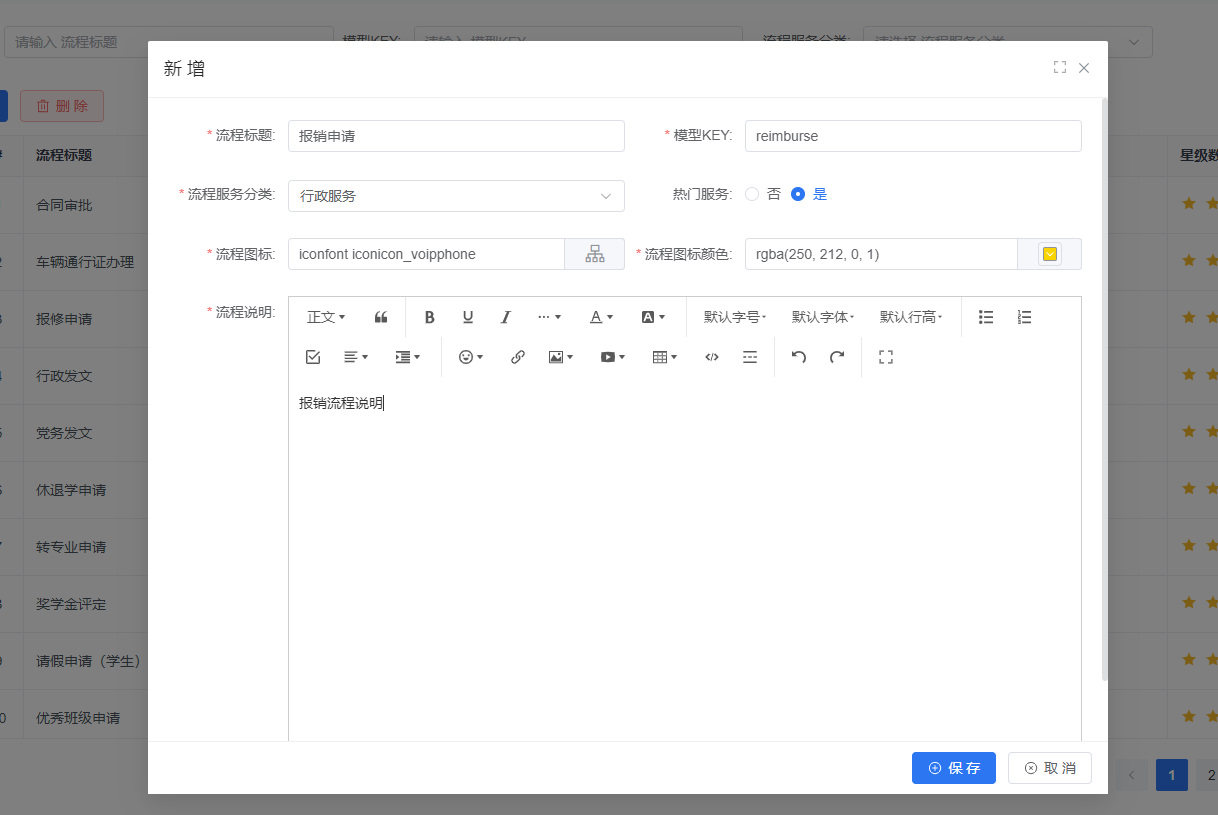Toggle underline formatting in the editor

click(467, 317)
